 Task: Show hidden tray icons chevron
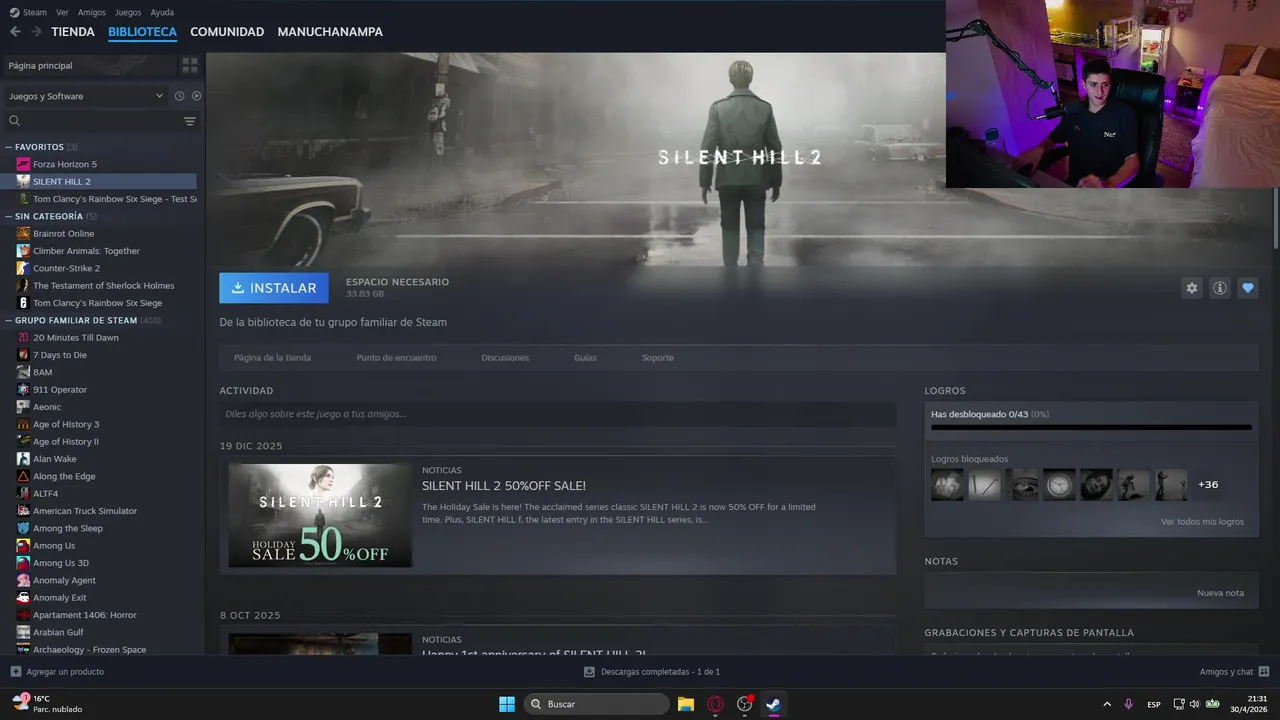[x=1106, y=704]
